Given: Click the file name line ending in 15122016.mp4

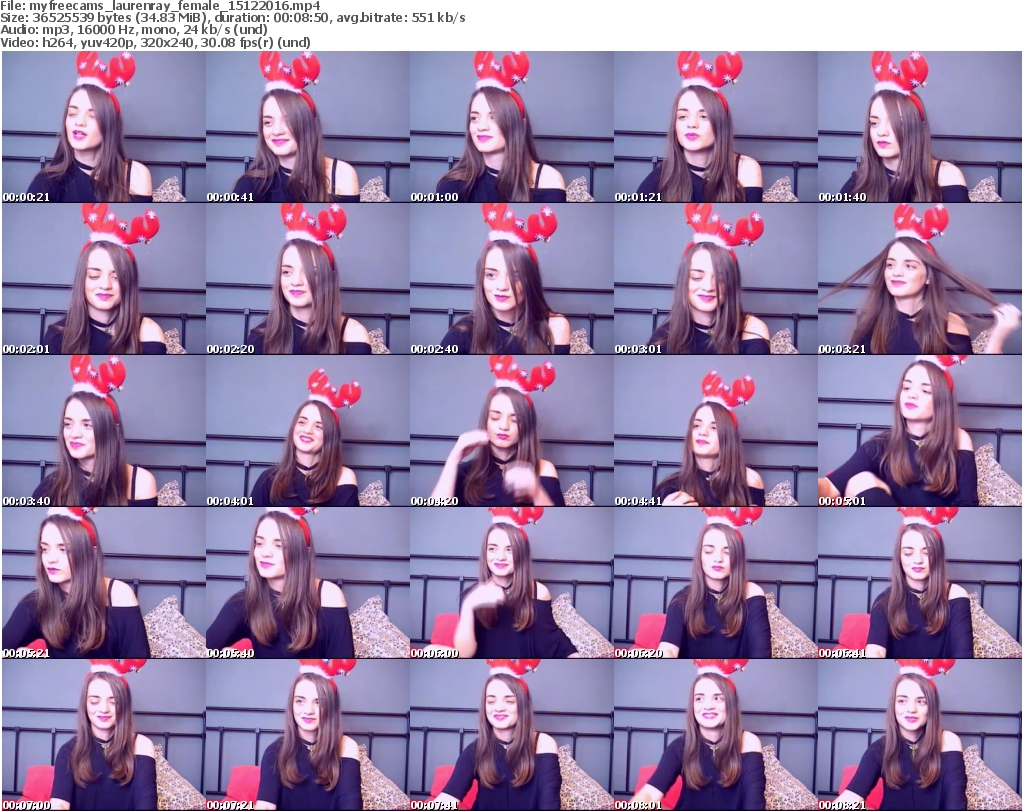Looking at the screenshot, I should click(160, 6).
